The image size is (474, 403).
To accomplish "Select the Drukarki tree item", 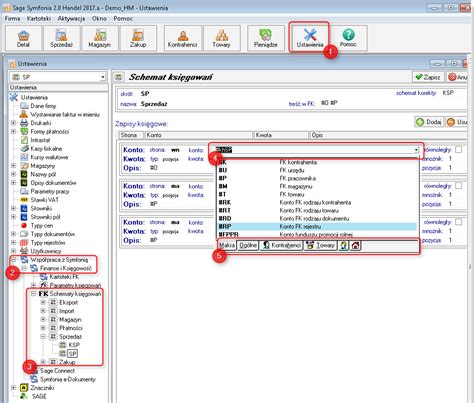I will click(40, 123).
